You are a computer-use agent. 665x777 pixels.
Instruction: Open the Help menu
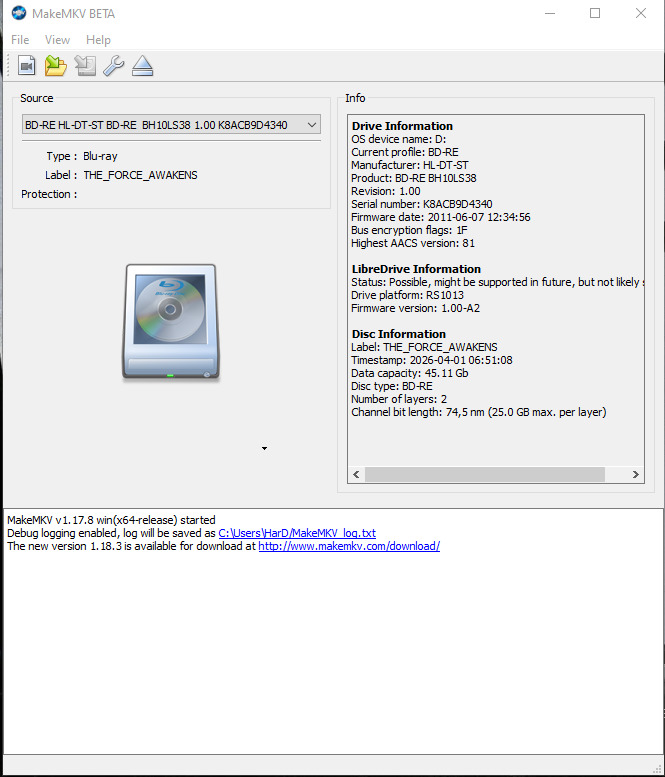98,40
